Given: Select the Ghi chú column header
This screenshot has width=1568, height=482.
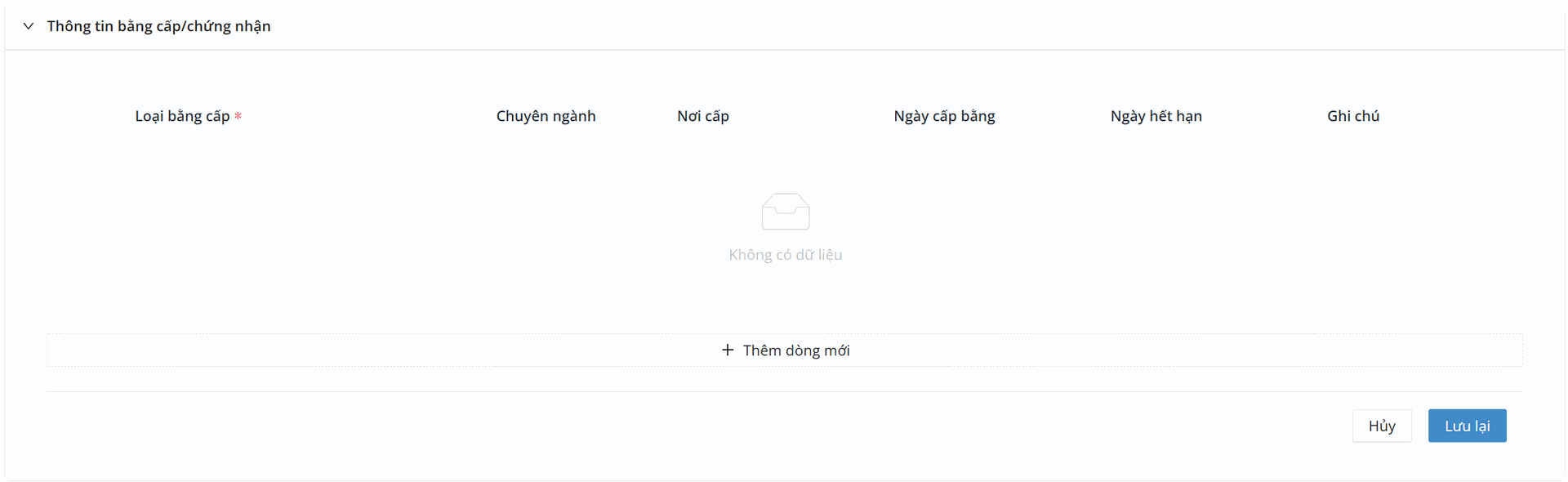Looking at the screenshot, I should coord(1352,116).
